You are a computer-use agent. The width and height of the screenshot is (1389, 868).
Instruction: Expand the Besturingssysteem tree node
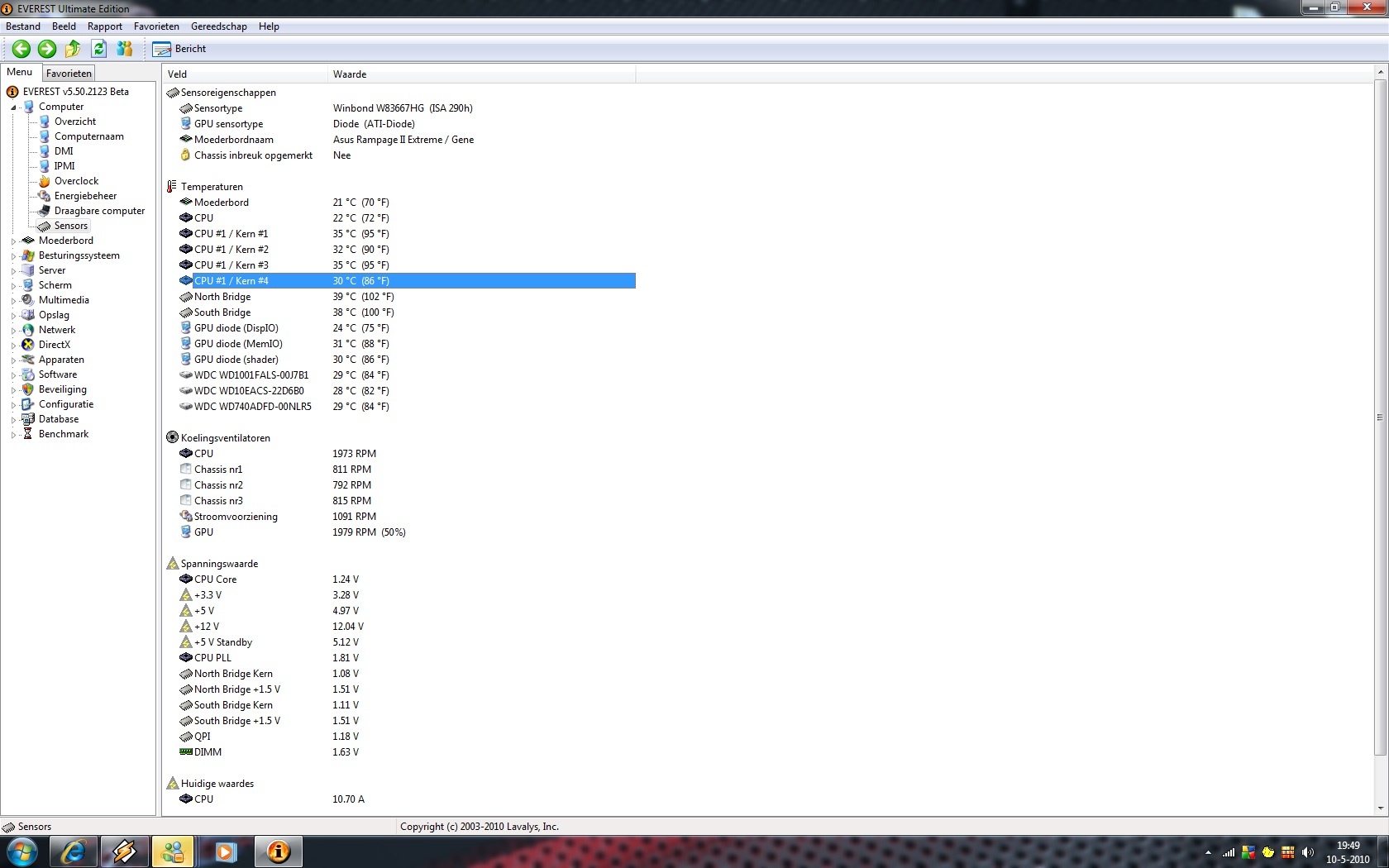(x=13, y=256)
